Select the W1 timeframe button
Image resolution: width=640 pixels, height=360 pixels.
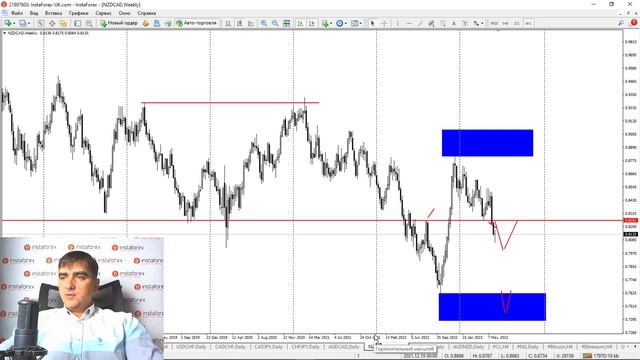click(528, 23)
